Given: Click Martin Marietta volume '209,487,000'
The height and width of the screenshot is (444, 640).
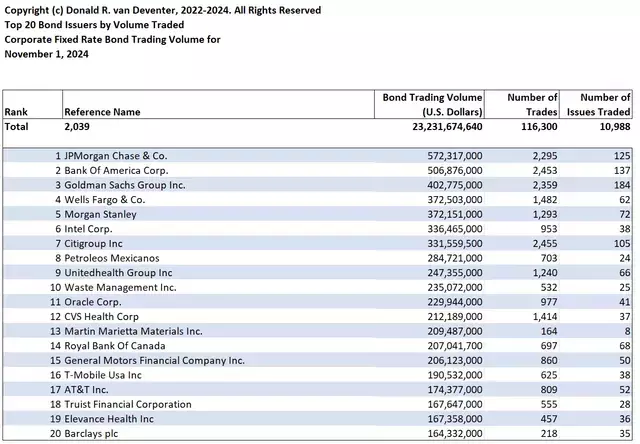Looking at the screenshot, I should pos(455,331).
